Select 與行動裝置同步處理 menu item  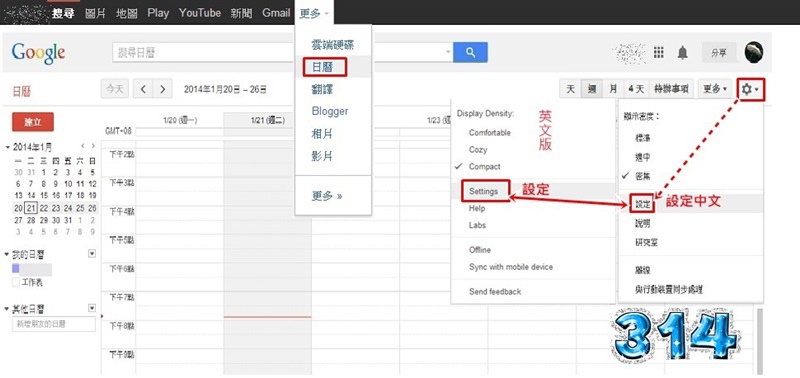669,289
